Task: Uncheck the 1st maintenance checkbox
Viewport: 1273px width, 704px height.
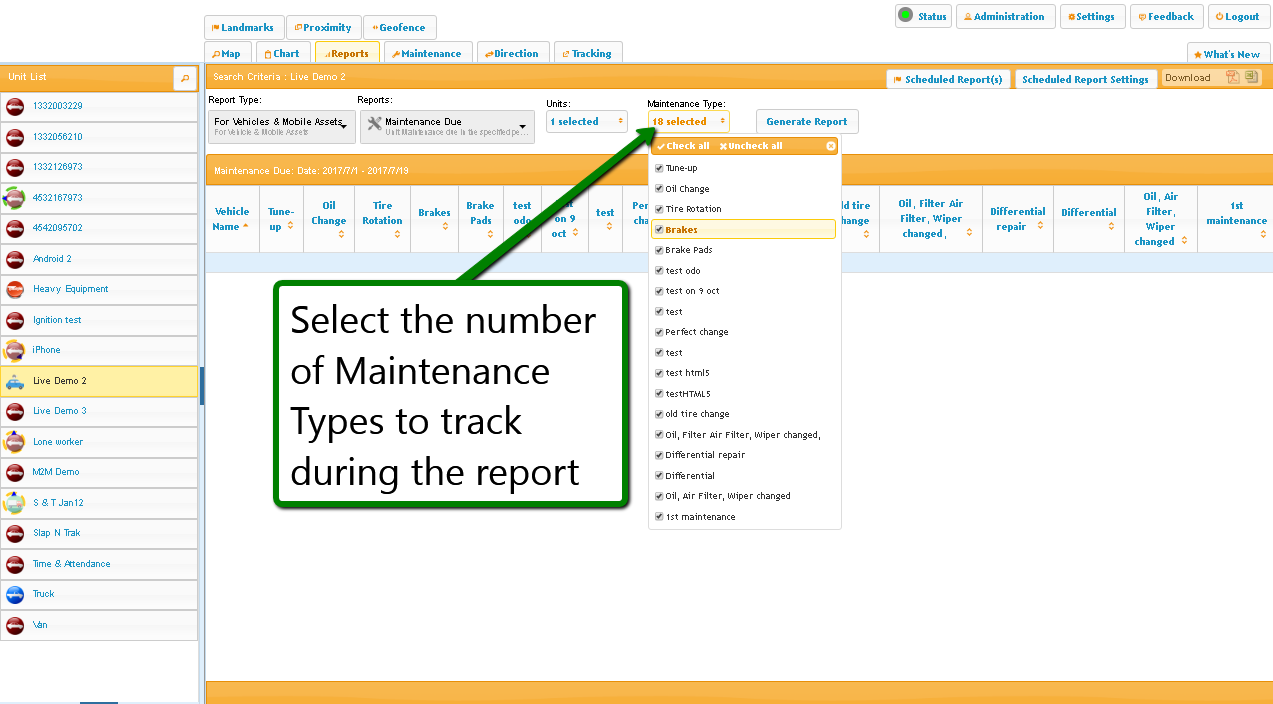Action: (659, 517)
